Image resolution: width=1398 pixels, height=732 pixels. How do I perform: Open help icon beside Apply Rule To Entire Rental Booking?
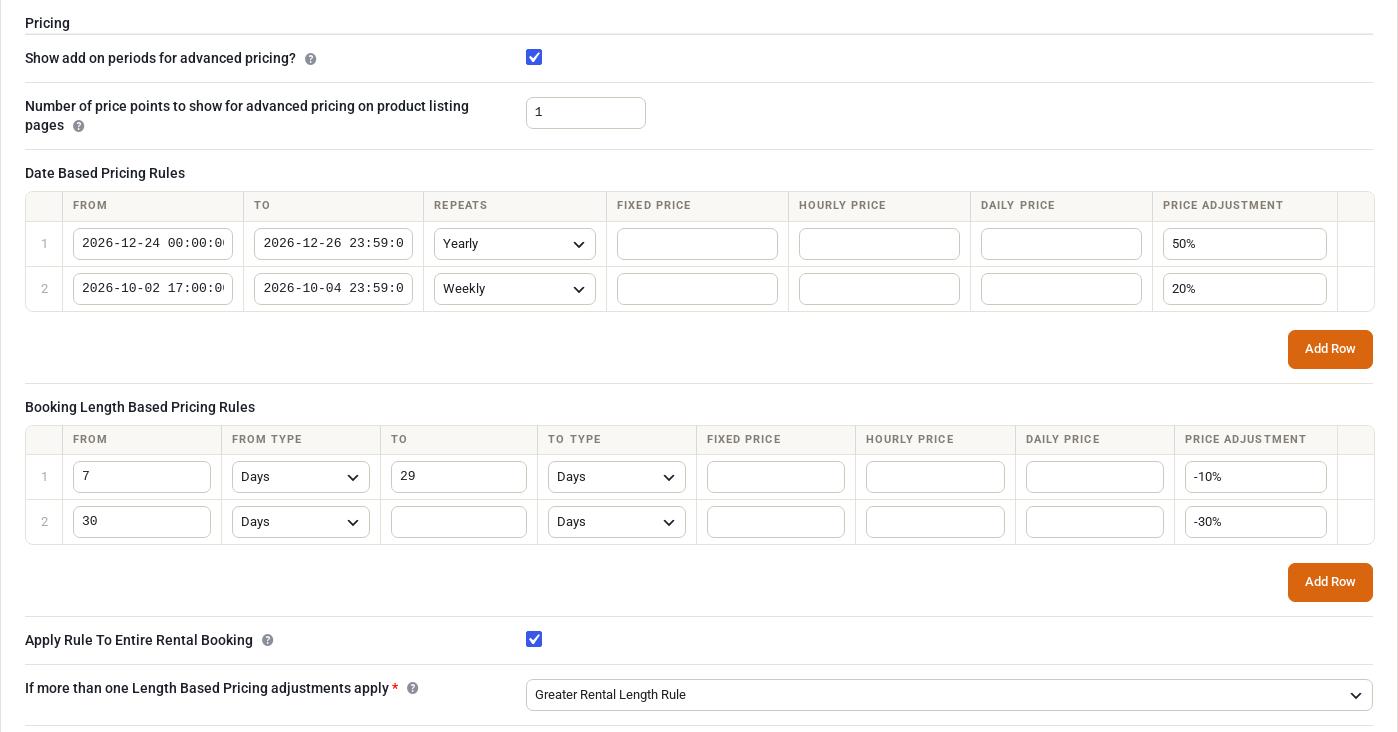pyautogui.click(x=267, y=640)
